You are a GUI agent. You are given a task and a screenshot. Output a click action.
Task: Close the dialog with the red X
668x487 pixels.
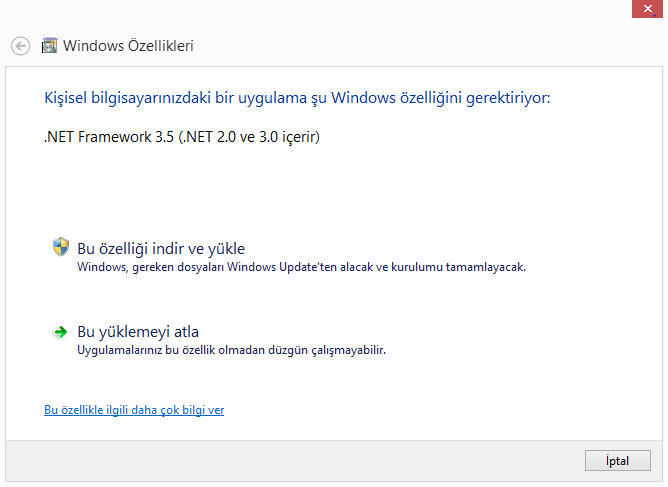[647, 9]
